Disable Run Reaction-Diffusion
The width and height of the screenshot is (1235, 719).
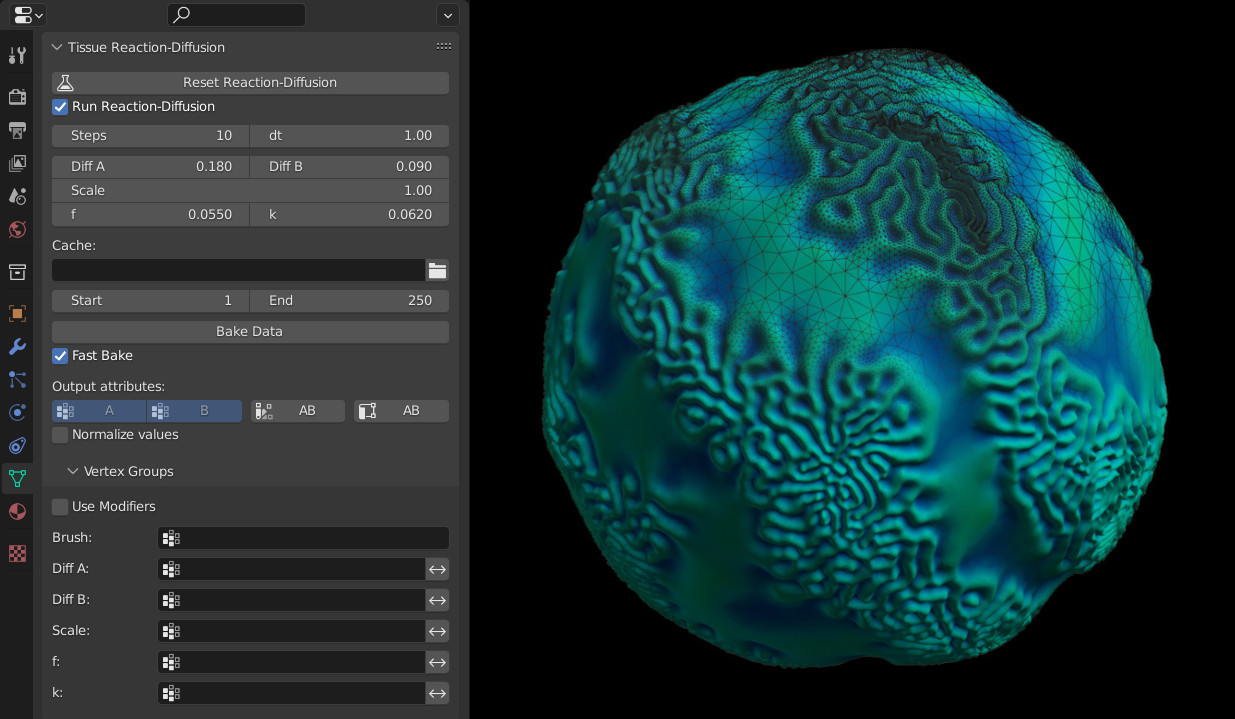coord(60,106)
